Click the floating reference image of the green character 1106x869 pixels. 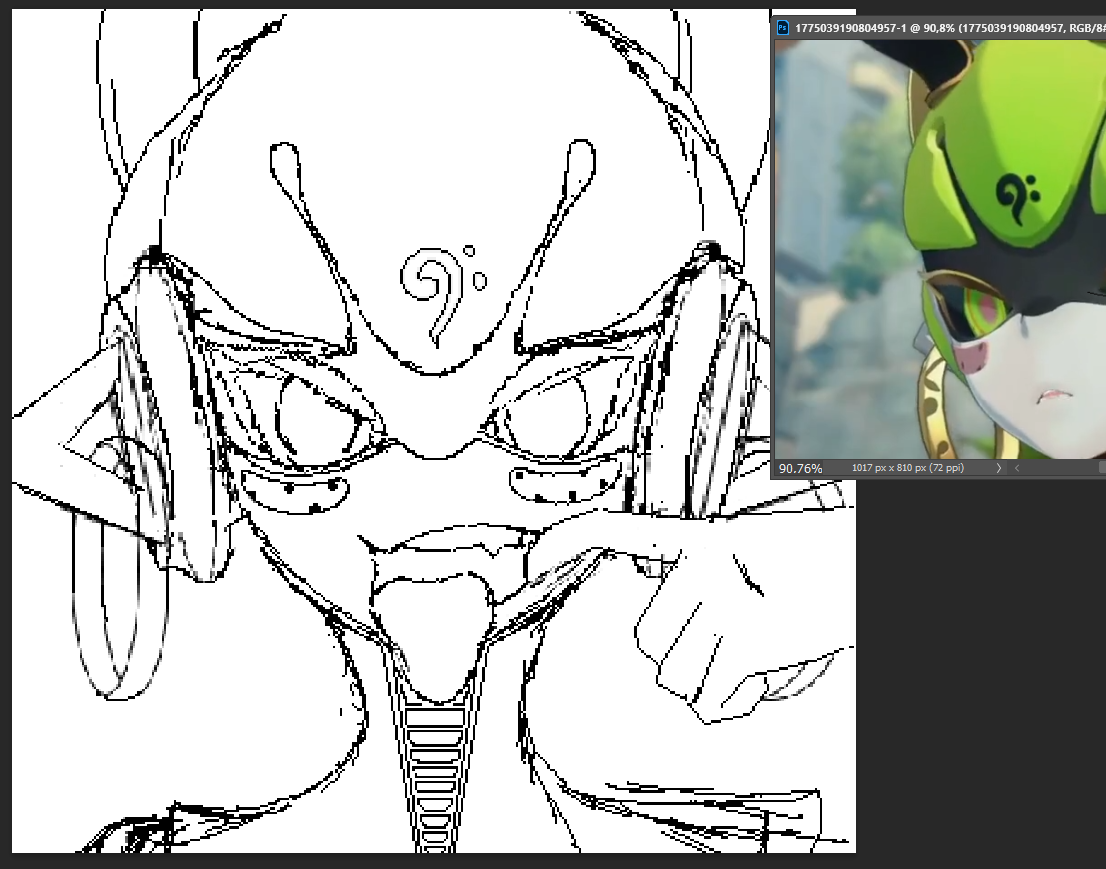tap(940, 249)
